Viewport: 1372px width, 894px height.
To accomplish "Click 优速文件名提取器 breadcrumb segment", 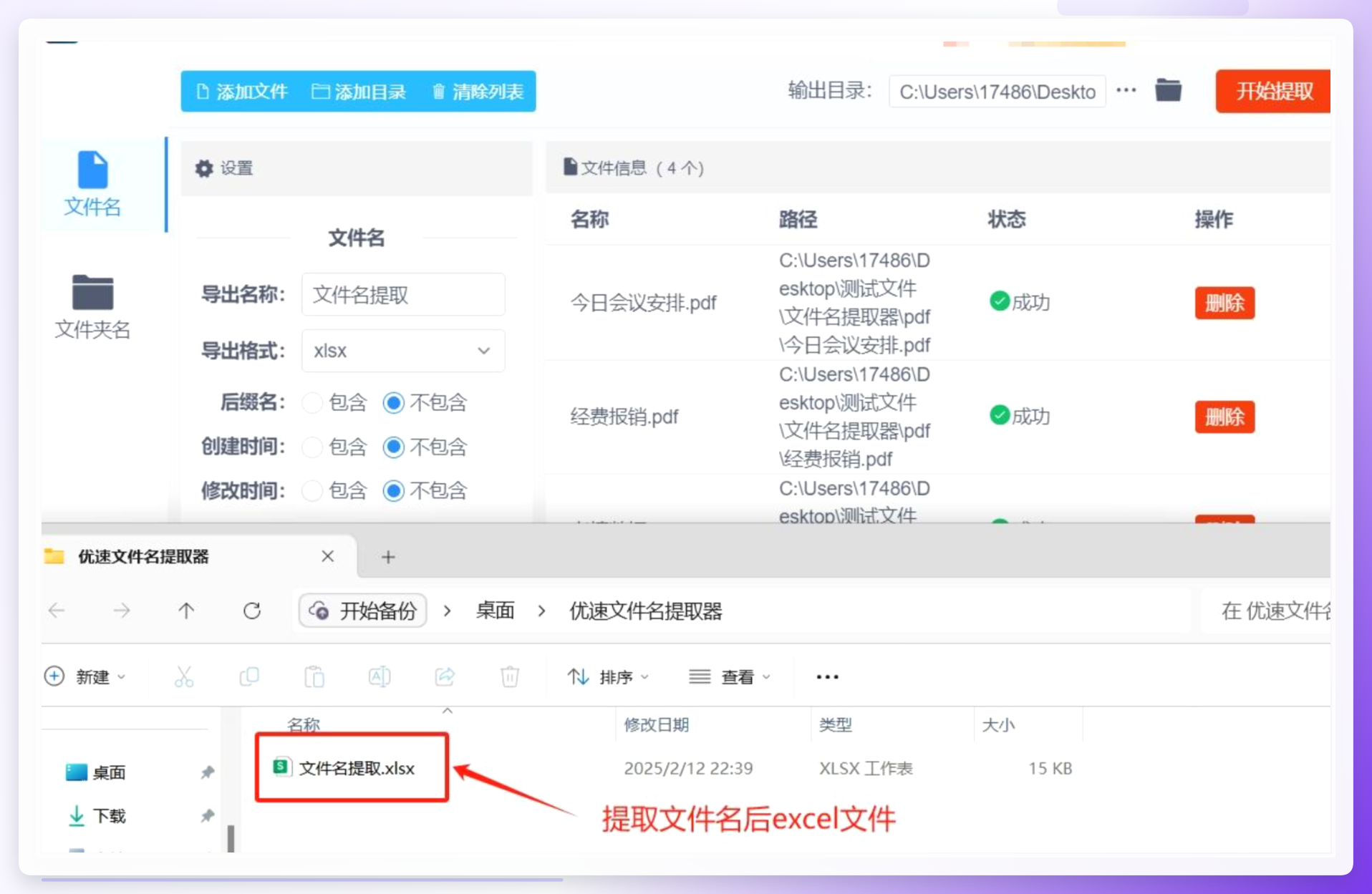I will pyautogui.click(x=645, y=611).
